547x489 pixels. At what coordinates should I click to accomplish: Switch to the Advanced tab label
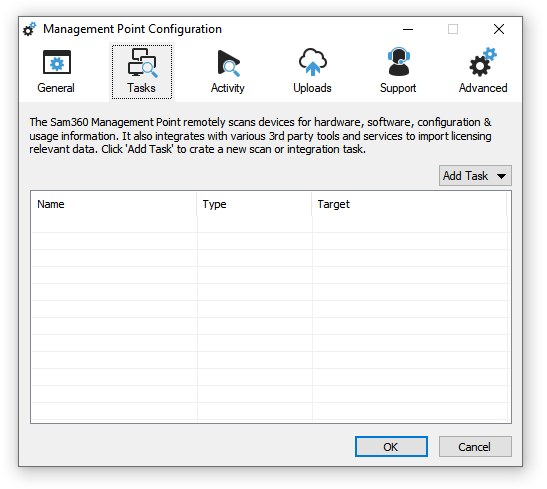point(483,88)
